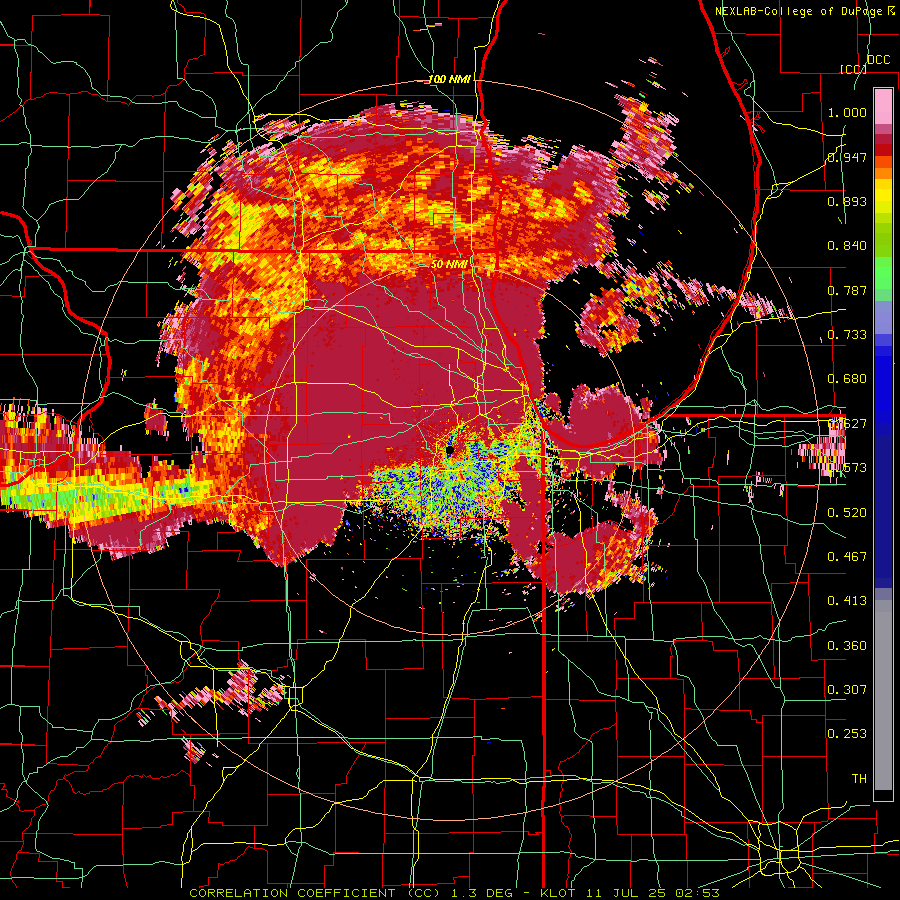Click the TH label on the legend
900x900 pixels.
coord(859,778)
